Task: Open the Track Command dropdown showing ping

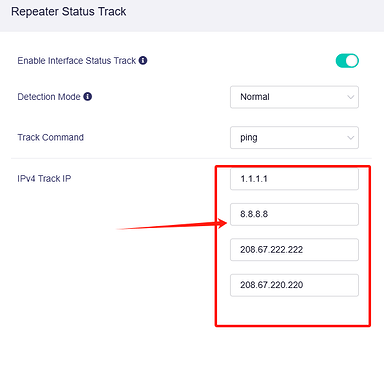Action: tap(294, 137)
